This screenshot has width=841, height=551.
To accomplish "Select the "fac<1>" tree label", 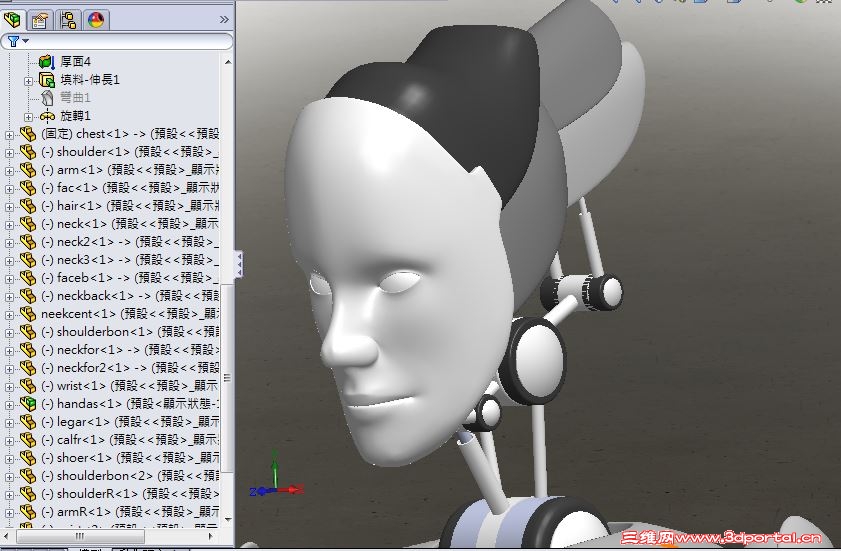I will pyautogui.click(x=77, y=188).
